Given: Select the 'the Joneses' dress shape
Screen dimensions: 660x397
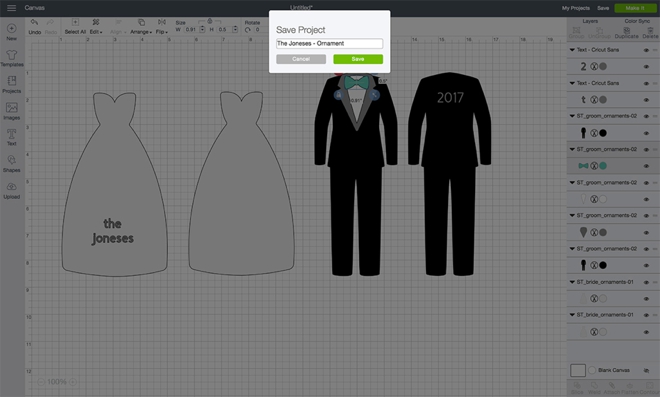Looking at the screenshot, I should coord(114,184).
